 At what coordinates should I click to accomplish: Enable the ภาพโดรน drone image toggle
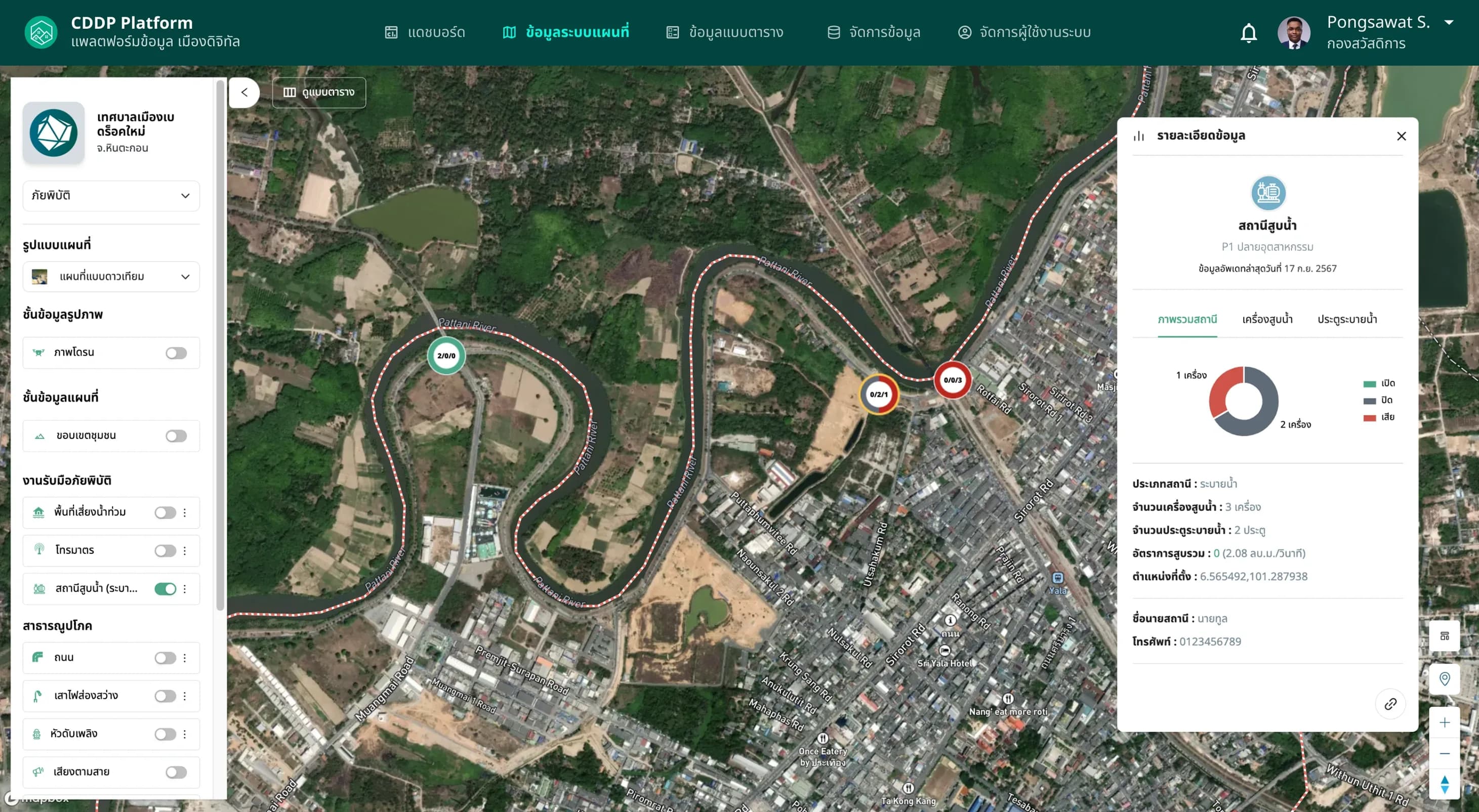click(x=176, y=353)
